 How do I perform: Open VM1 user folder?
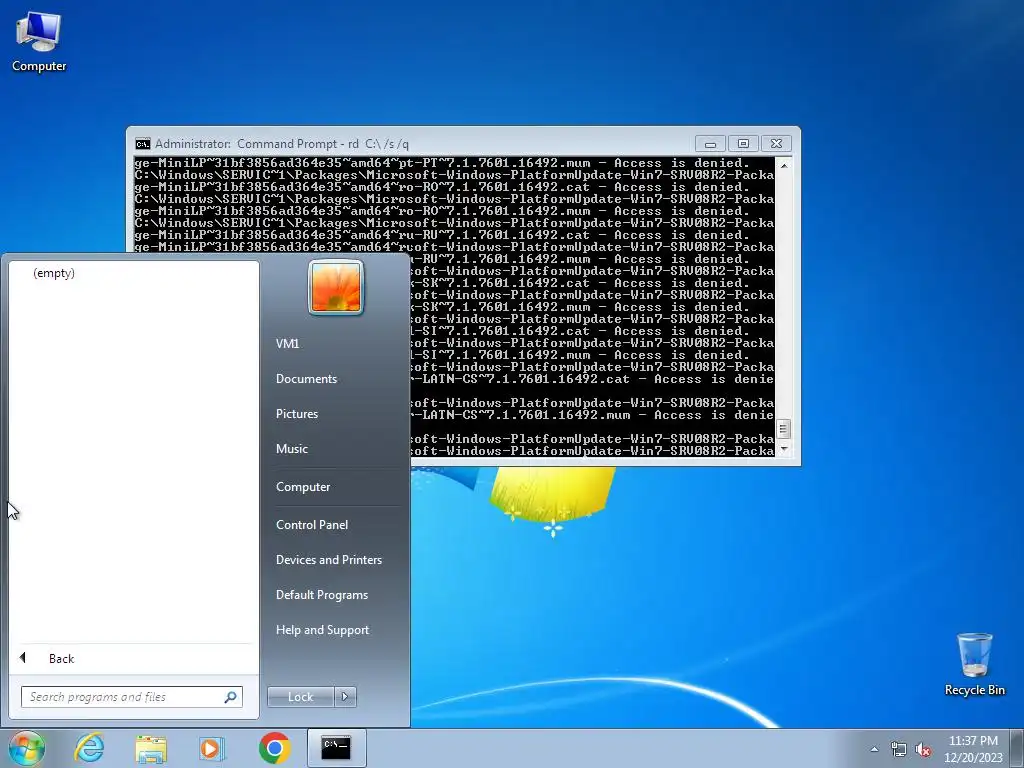pyautogui.click(x=287, y=344)
